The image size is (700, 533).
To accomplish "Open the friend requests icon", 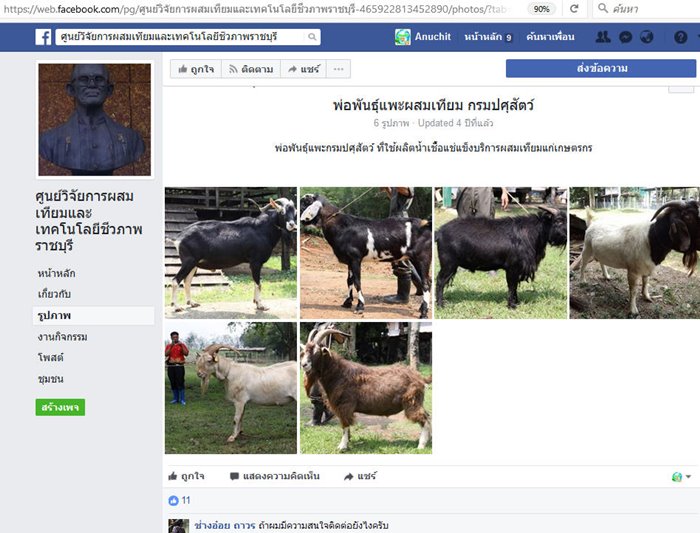I will click(x=603, y=37).
